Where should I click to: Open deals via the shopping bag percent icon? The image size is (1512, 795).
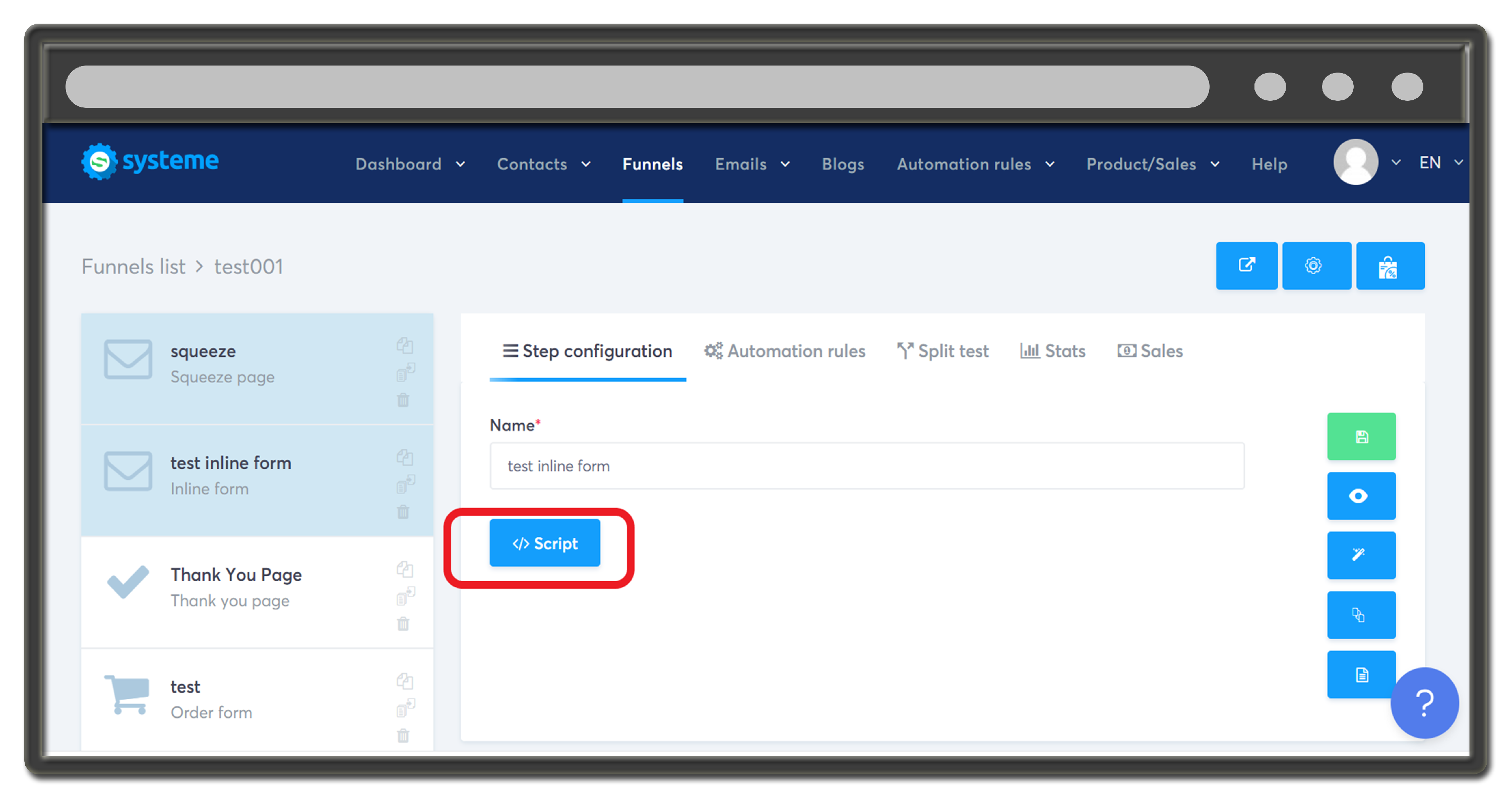click(x=1391, y=265)
